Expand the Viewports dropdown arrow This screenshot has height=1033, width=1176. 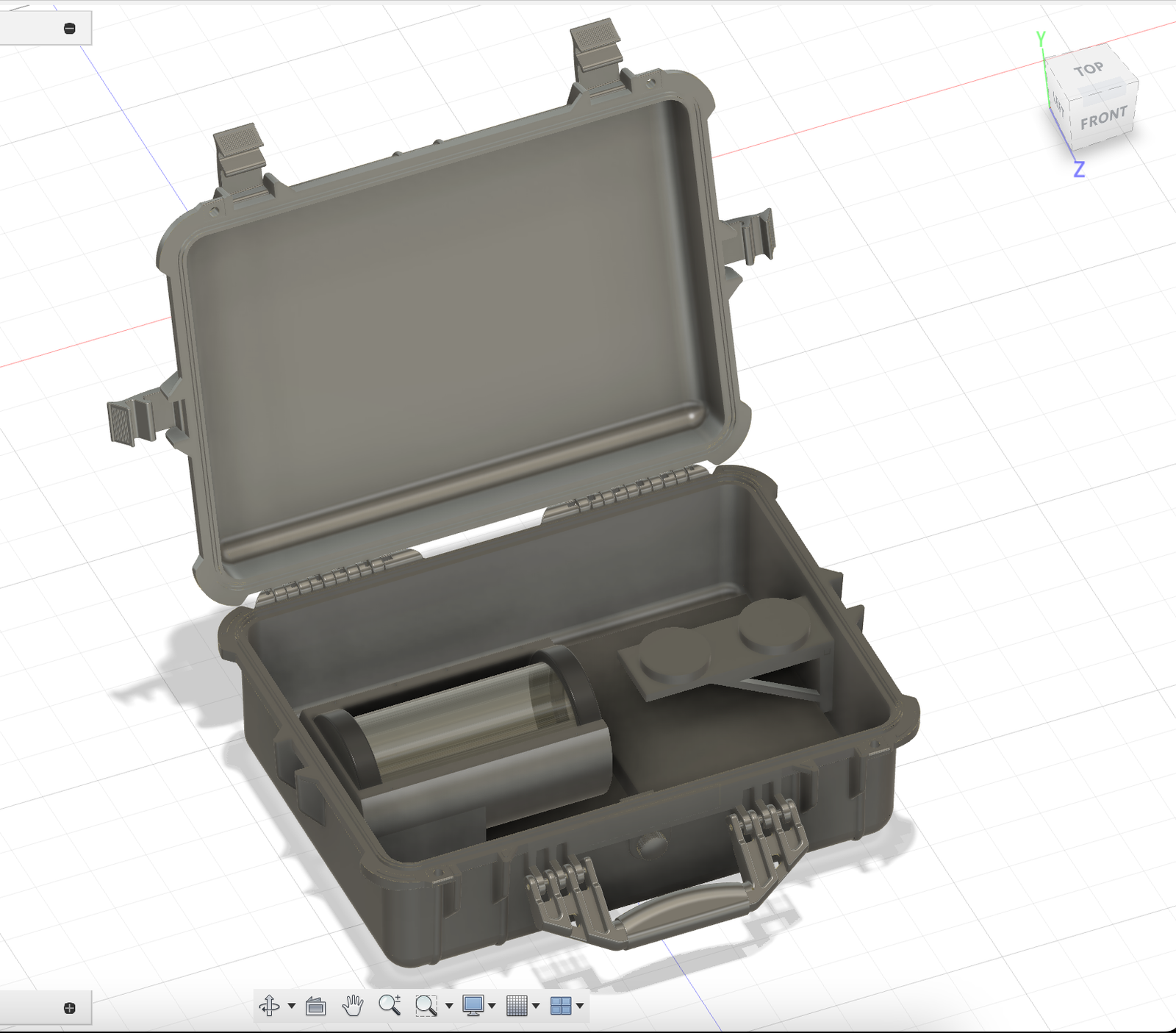point(580,1006)
